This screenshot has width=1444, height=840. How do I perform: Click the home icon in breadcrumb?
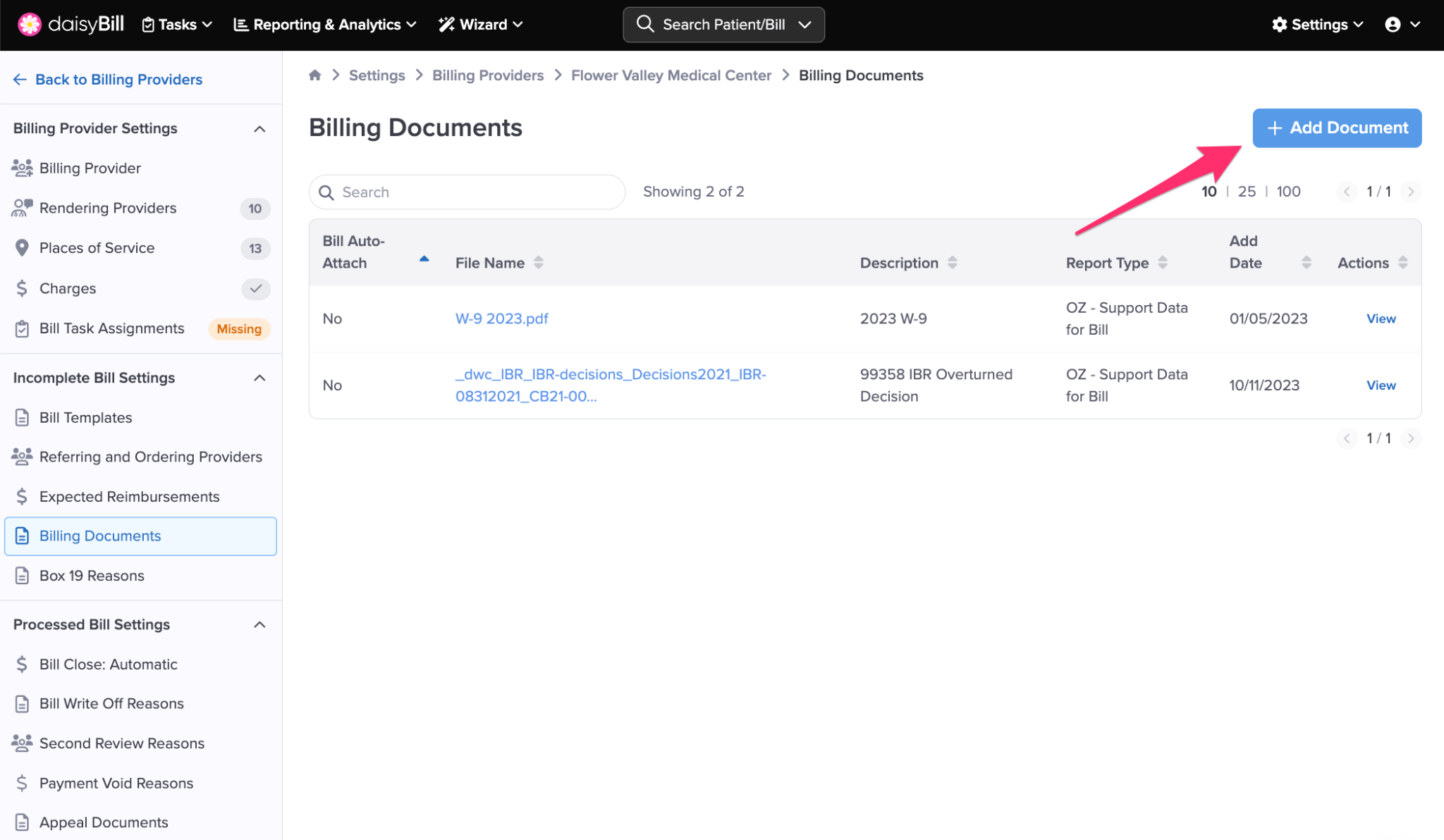tap(314, 75)
